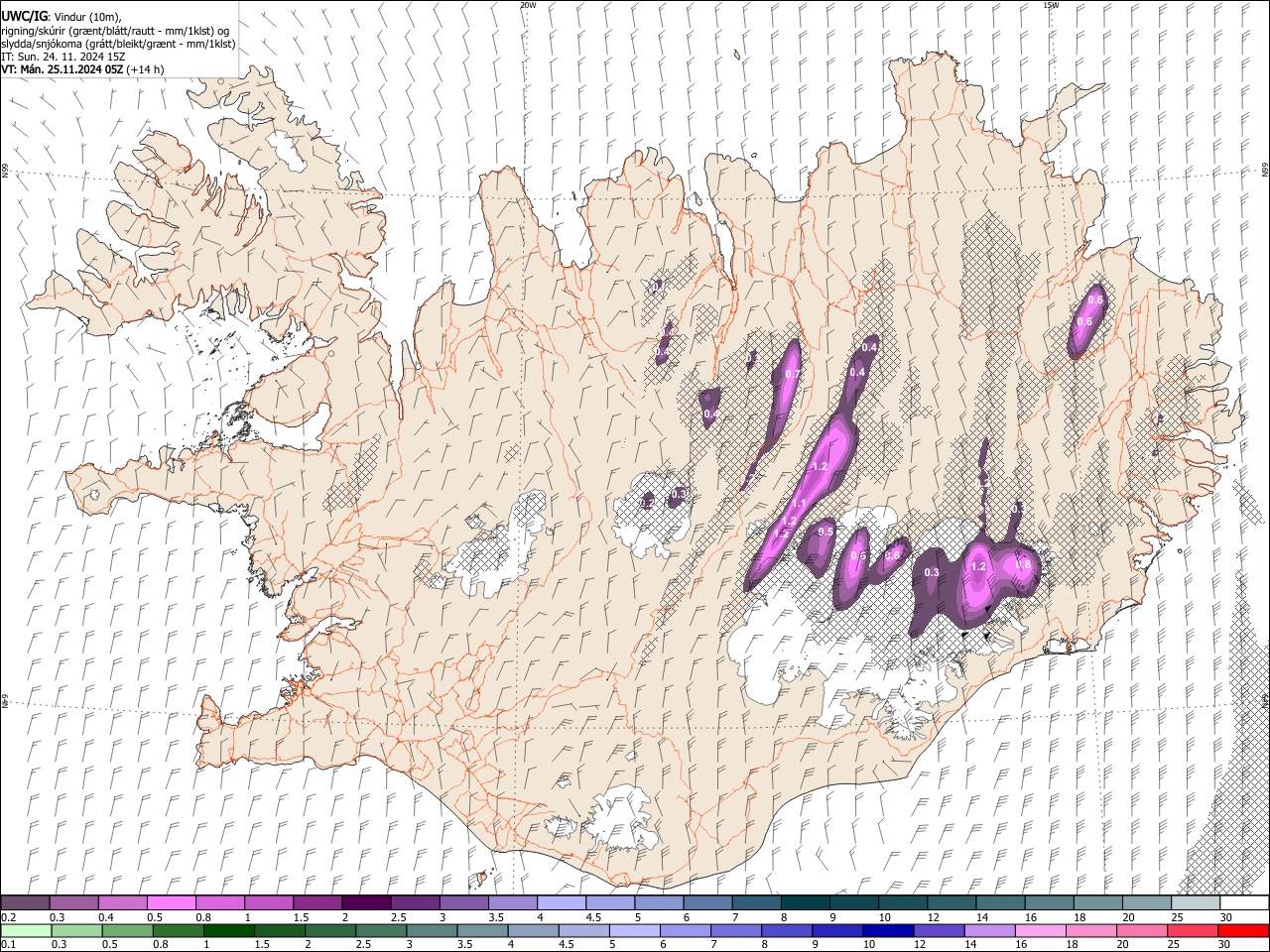Click the darkest green 1 swatch on rain scale
The height and width of the screenshot is (952, 1270).
click(228, 930)
